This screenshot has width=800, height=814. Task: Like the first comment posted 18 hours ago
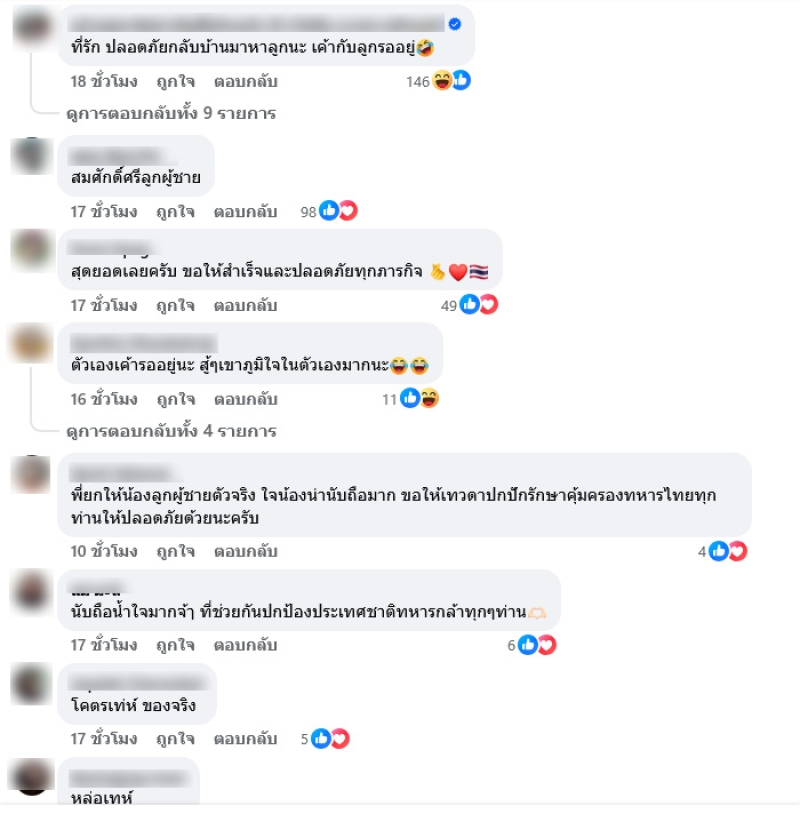click(x=175, y=82)
